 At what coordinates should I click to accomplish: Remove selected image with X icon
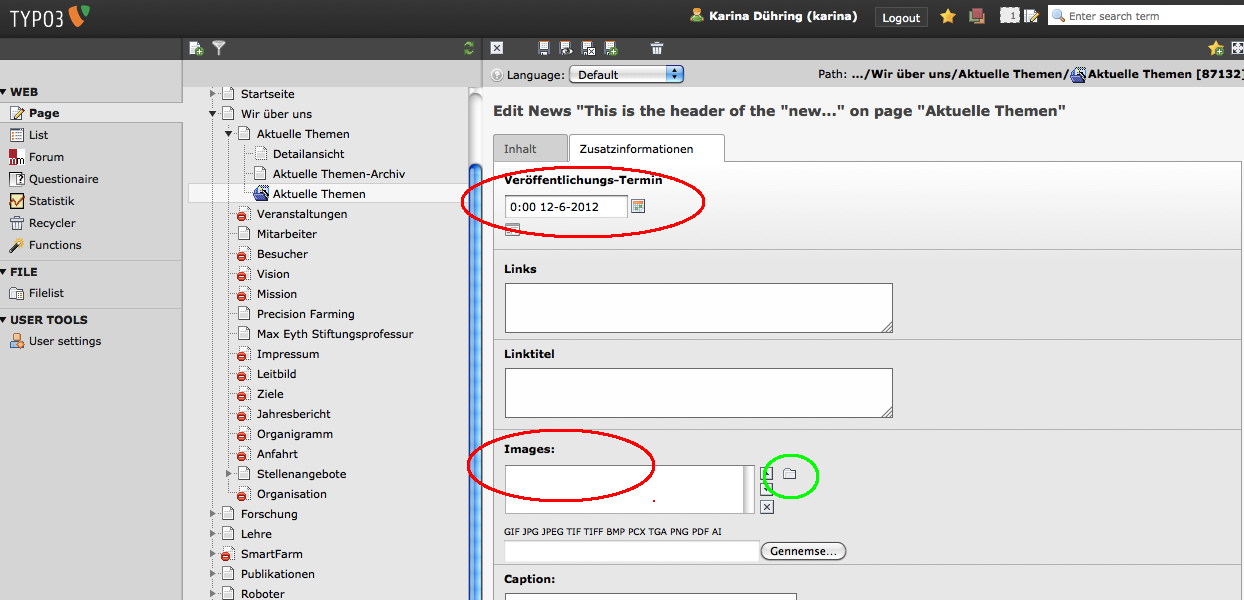coord(767,507)
